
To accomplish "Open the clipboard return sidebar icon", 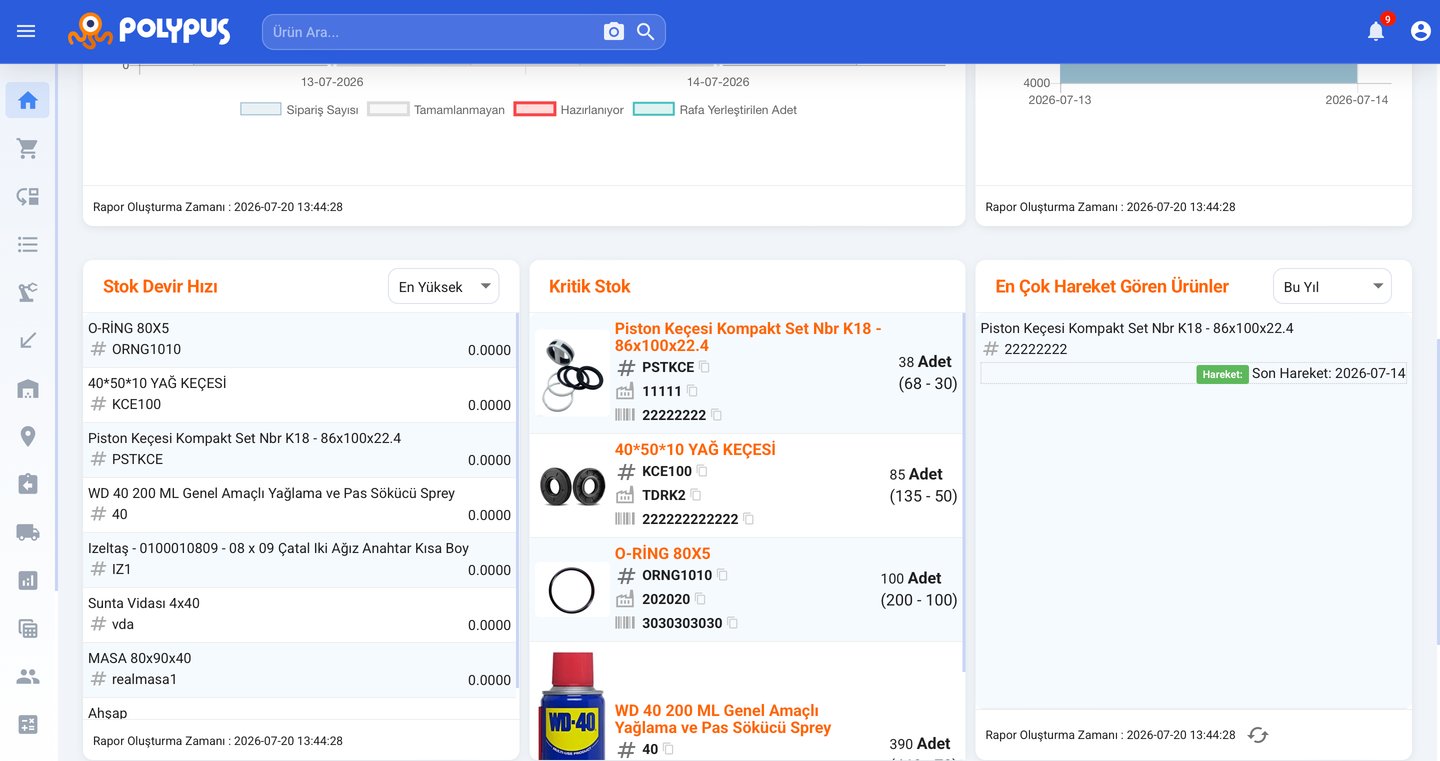I will tap(28, 484).
